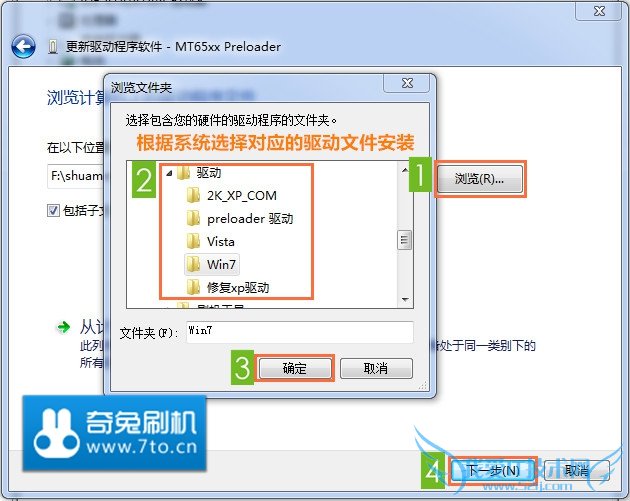The height and width of the screenshot is (501, 630).
Task: Confirm with the 确定 button
Action: (295, 368)
